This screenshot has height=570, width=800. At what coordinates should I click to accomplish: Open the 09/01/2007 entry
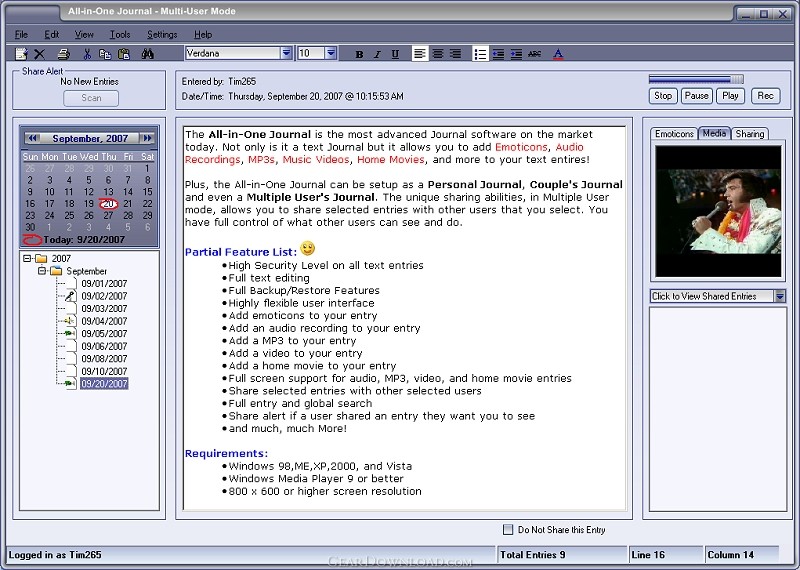tap(104, 283)
